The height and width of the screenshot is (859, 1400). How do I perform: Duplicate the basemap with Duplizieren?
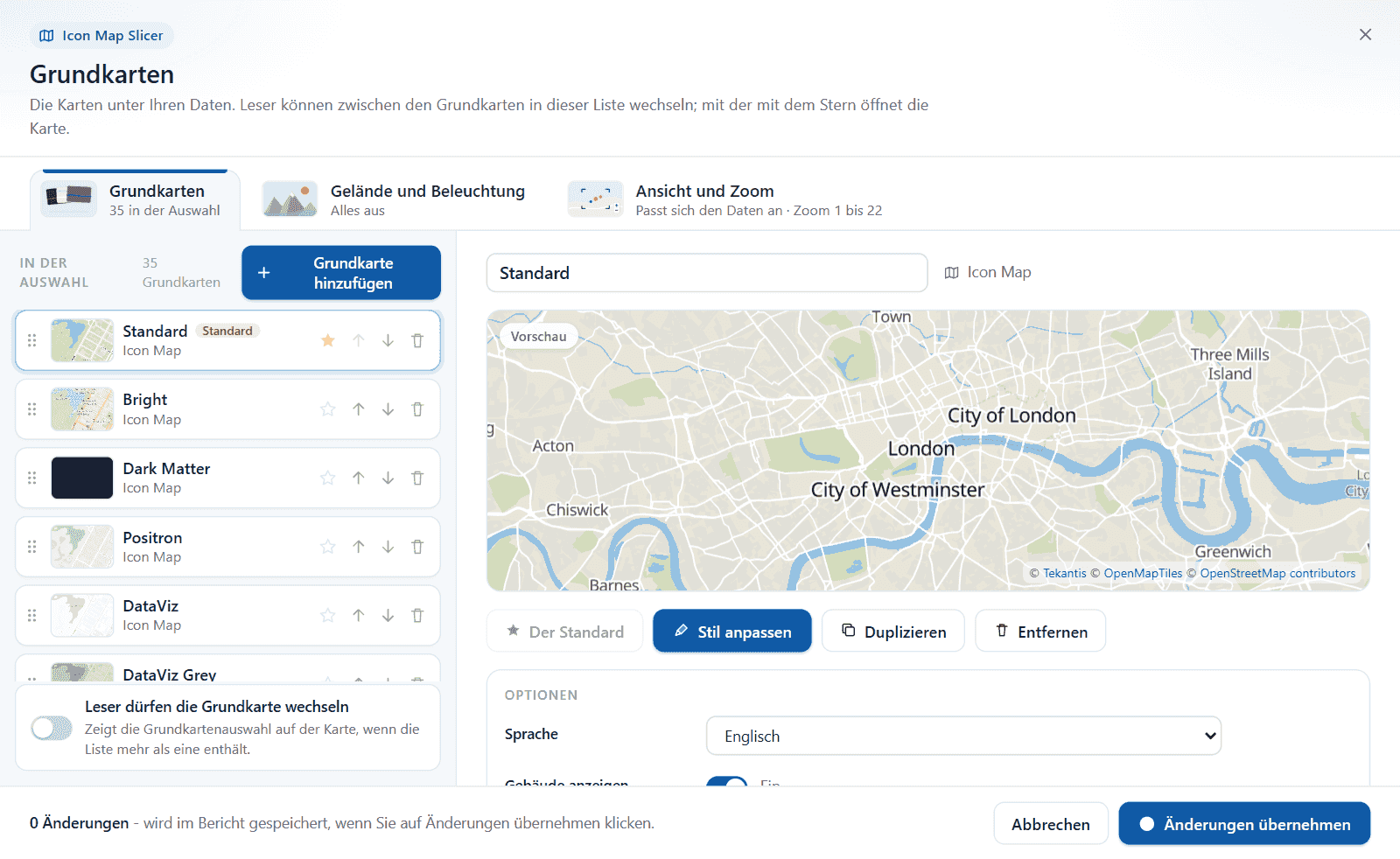[x=893, y=631]
